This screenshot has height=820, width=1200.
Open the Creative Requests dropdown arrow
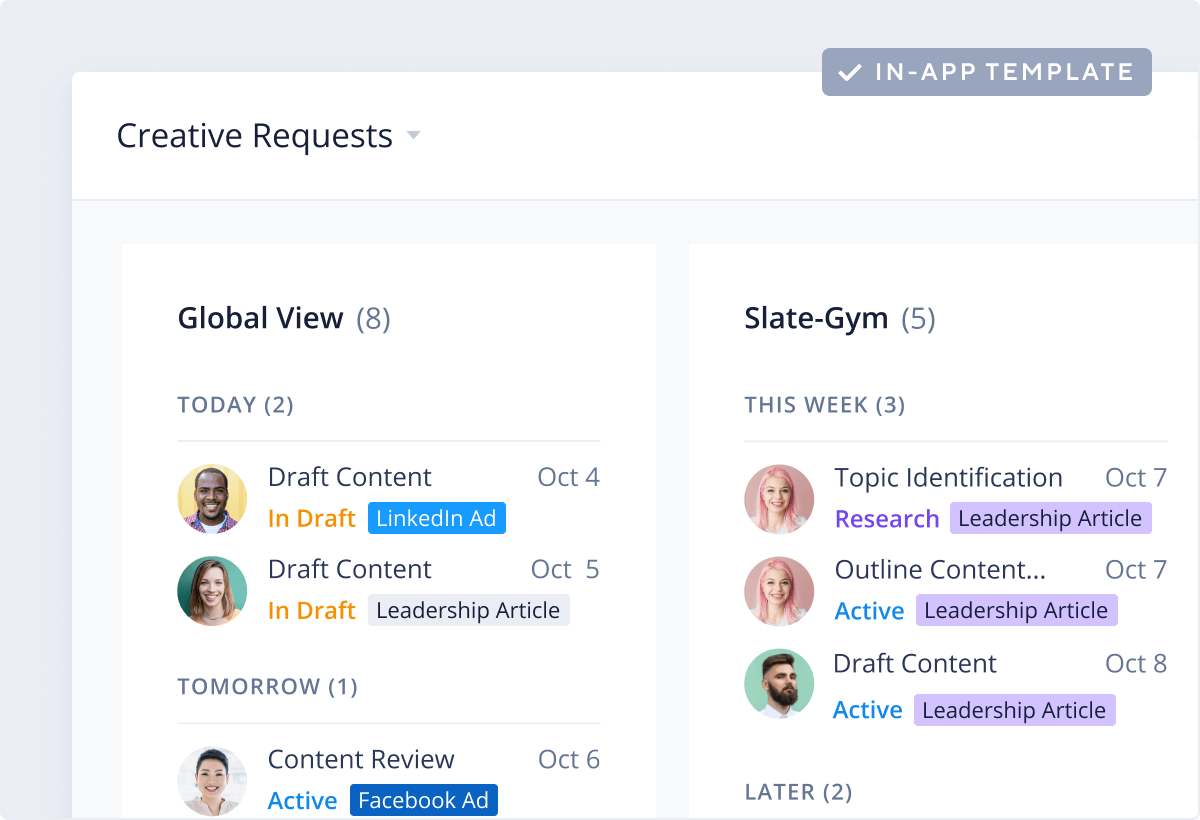(x=413, y=136)
